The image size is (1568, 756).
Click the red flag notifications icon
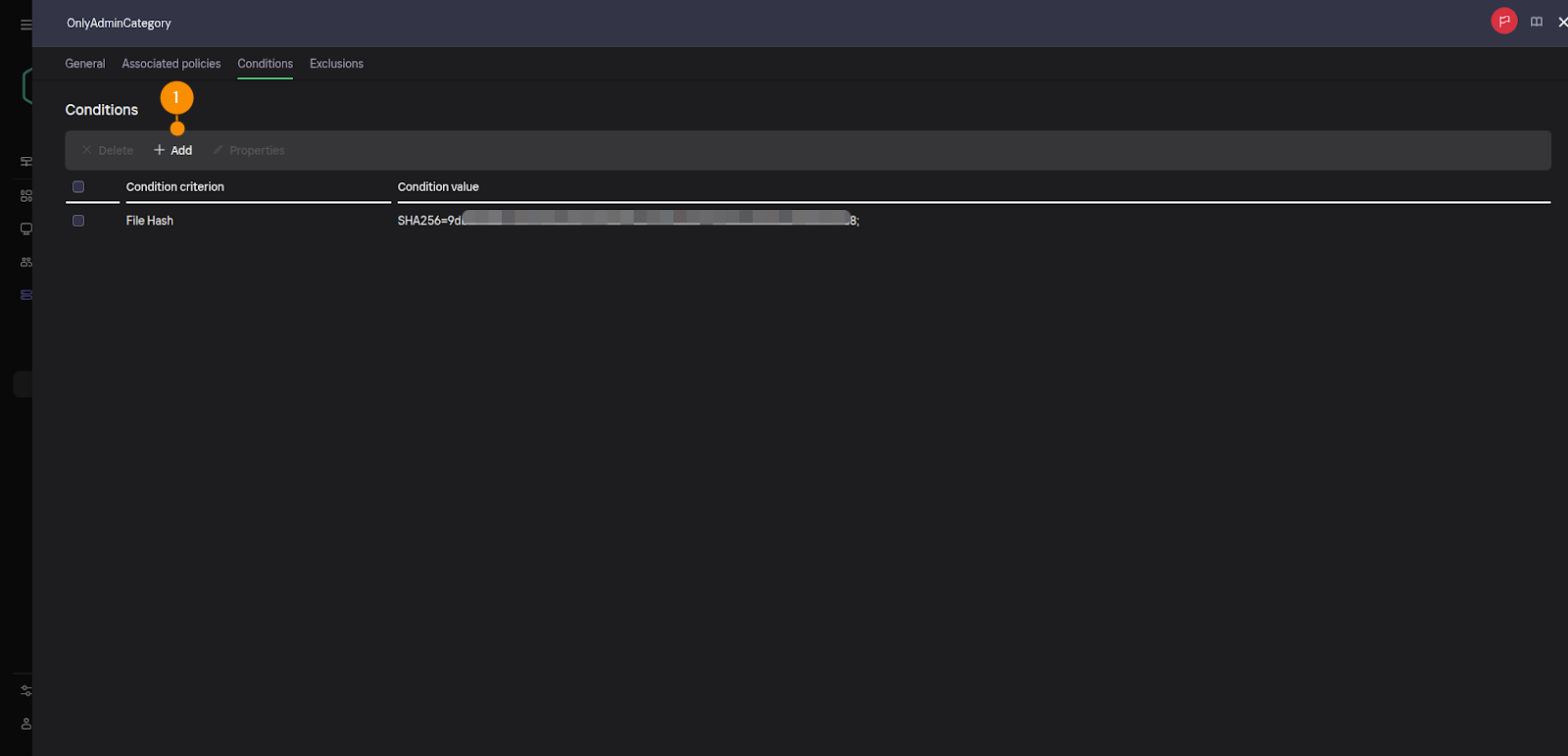tap(1503, 21)
